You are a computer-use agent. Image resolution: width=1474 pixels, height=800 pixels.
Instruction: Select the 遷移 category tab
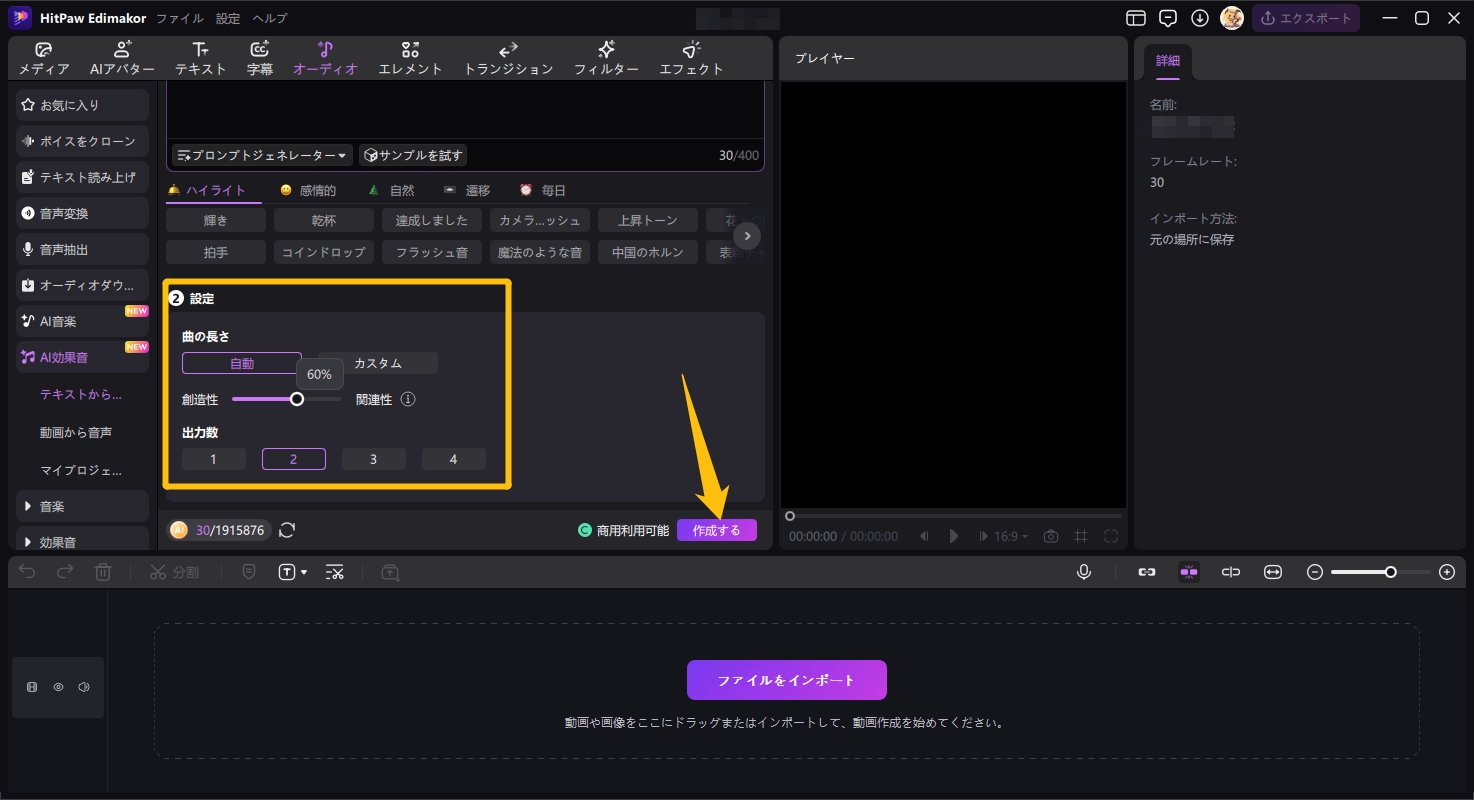467,190
